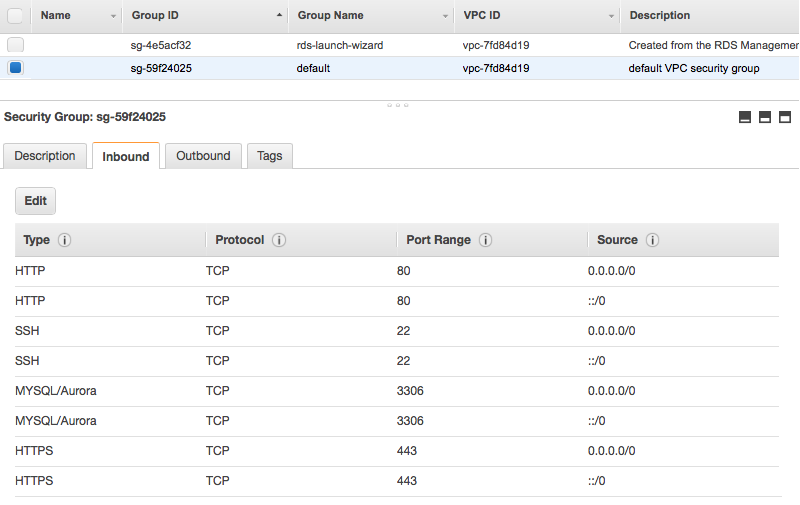Screen dimensions: 800x505
Task: Switch to the Description tab
Action: pyautogui.click(x=45, y=156)
